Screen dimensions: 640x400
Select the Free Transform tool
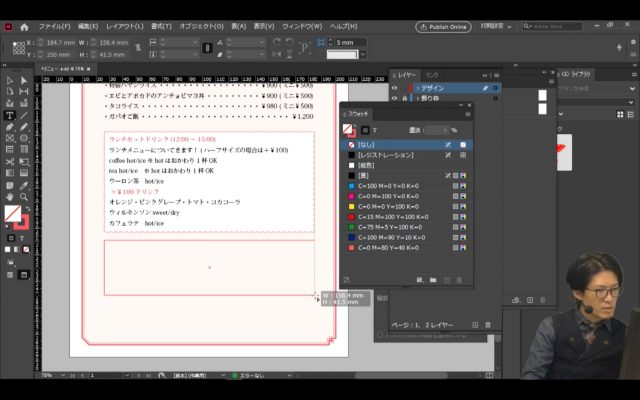pyautogui.click(x=24, y=162)
